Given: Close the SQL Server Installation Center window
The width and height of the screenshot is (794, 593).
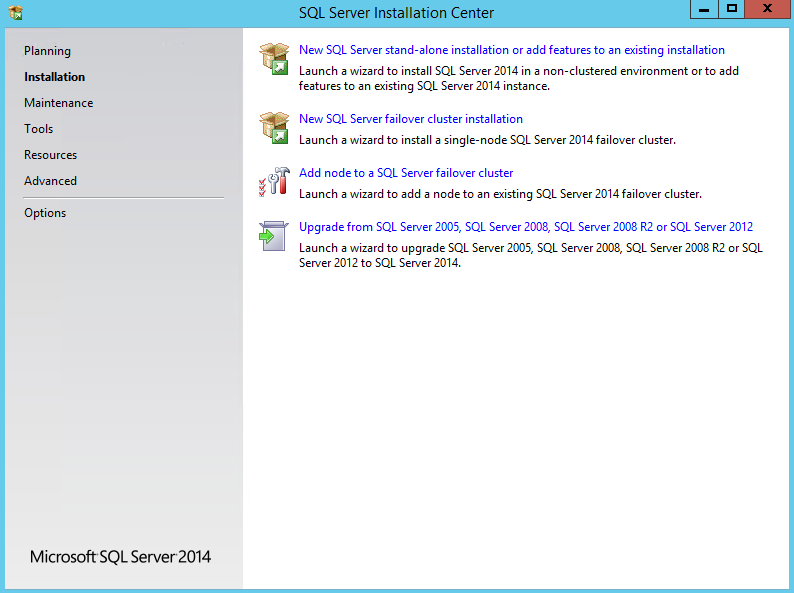Looking at the screenshot, I should point(768,9).
